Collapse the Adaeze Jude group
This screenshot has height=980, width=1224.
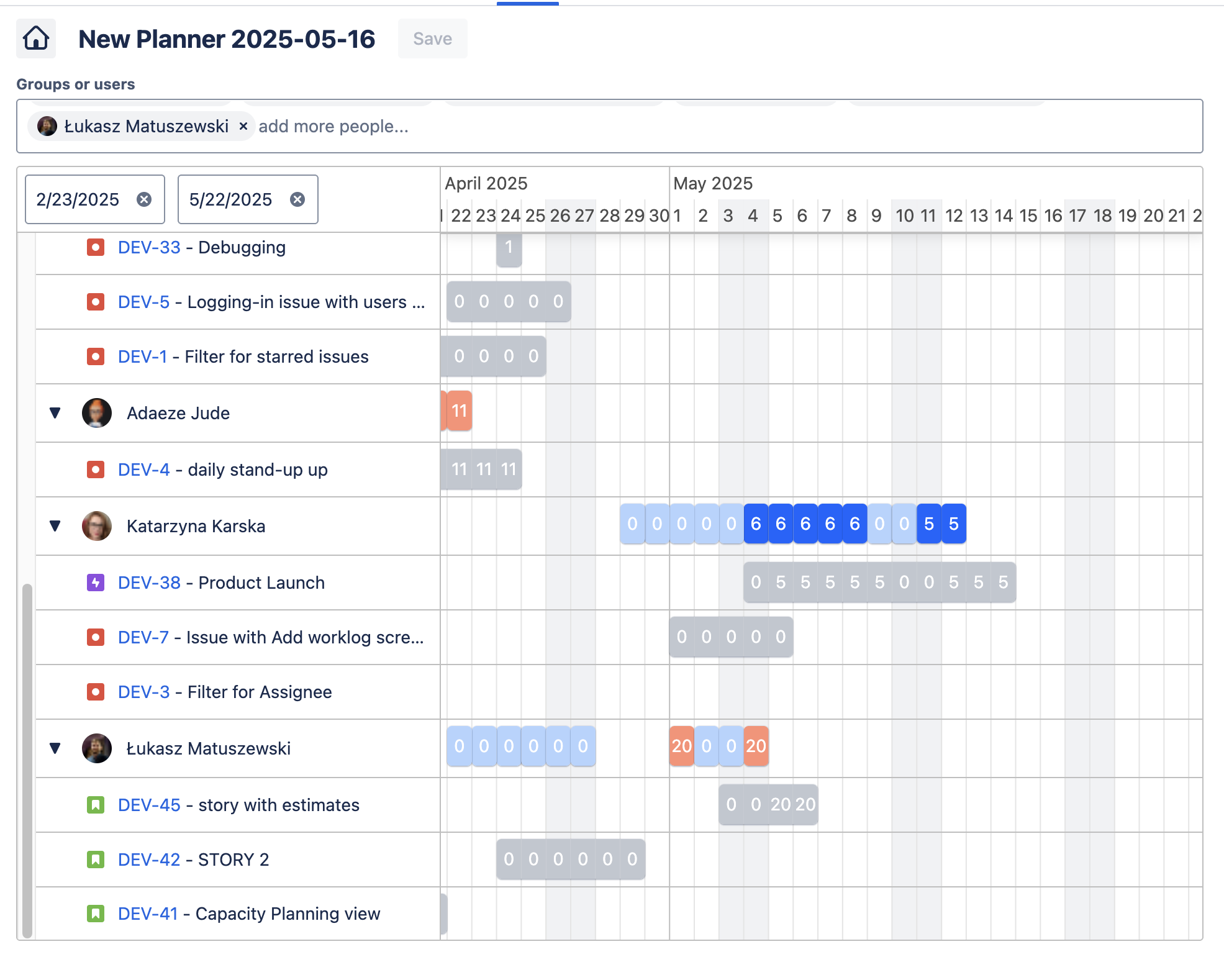tap(55, 413)
